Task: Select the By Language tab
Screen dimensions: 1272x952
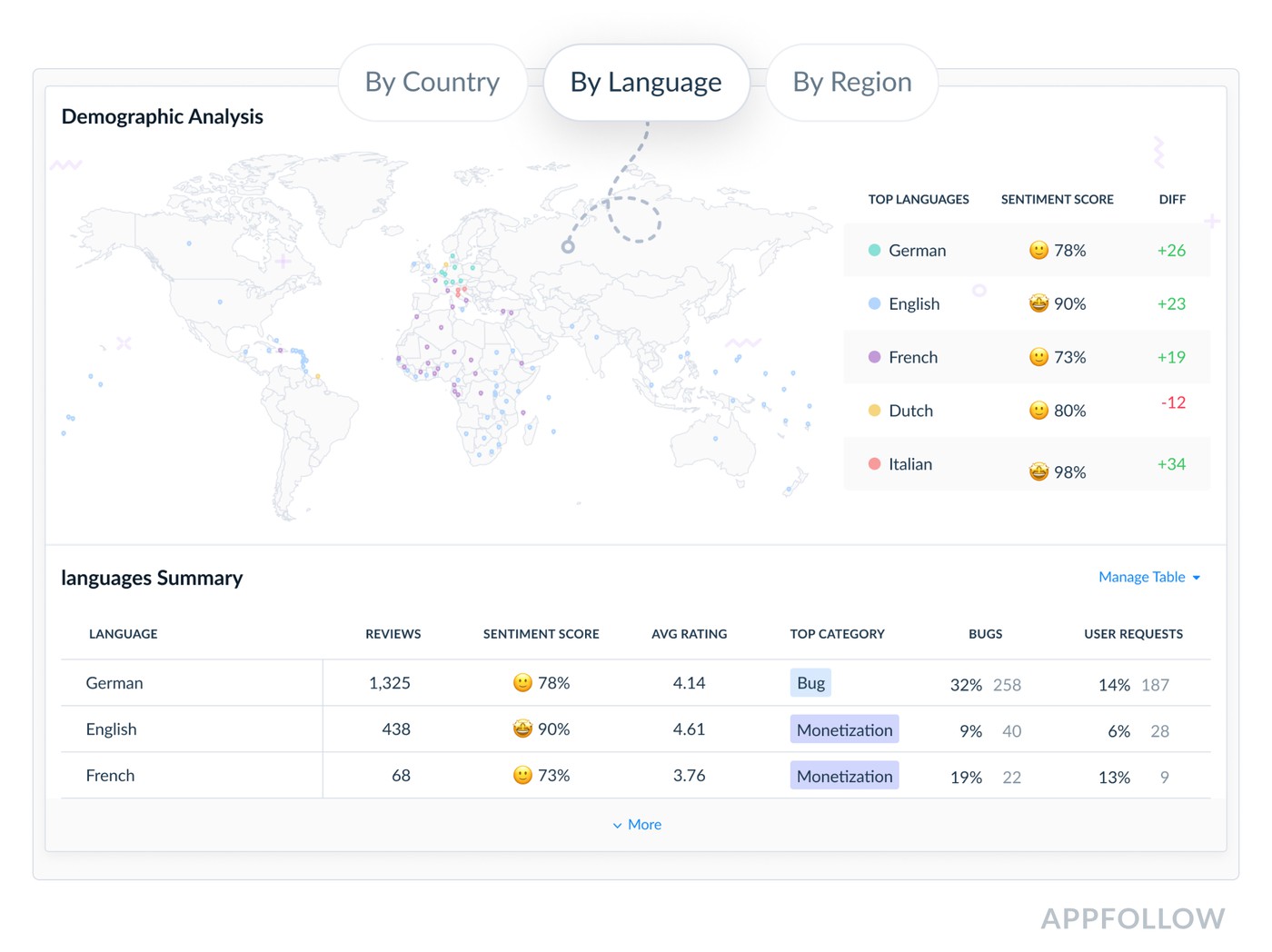Action: click(646, 83)
